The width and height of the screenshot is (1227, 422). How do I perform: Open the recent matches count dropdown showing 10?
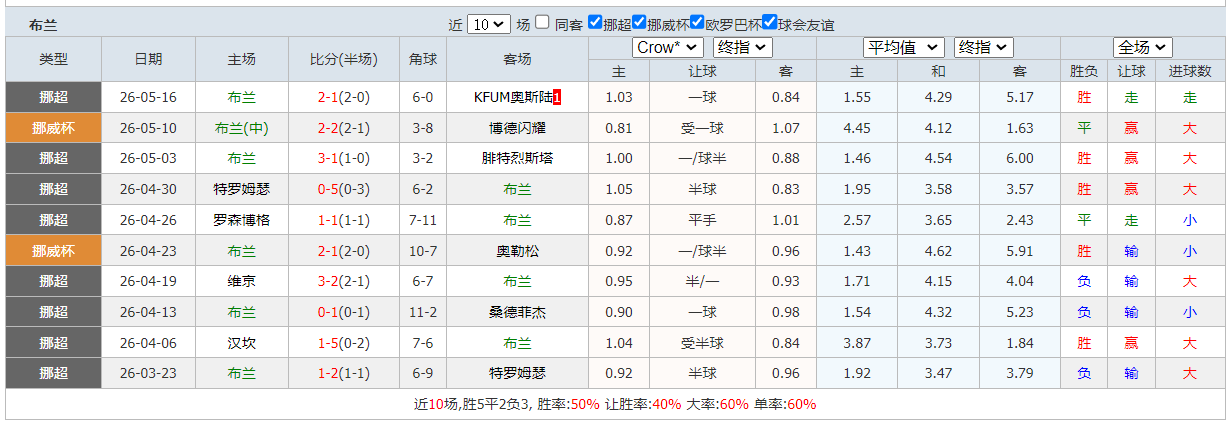(x=489, y=24)
